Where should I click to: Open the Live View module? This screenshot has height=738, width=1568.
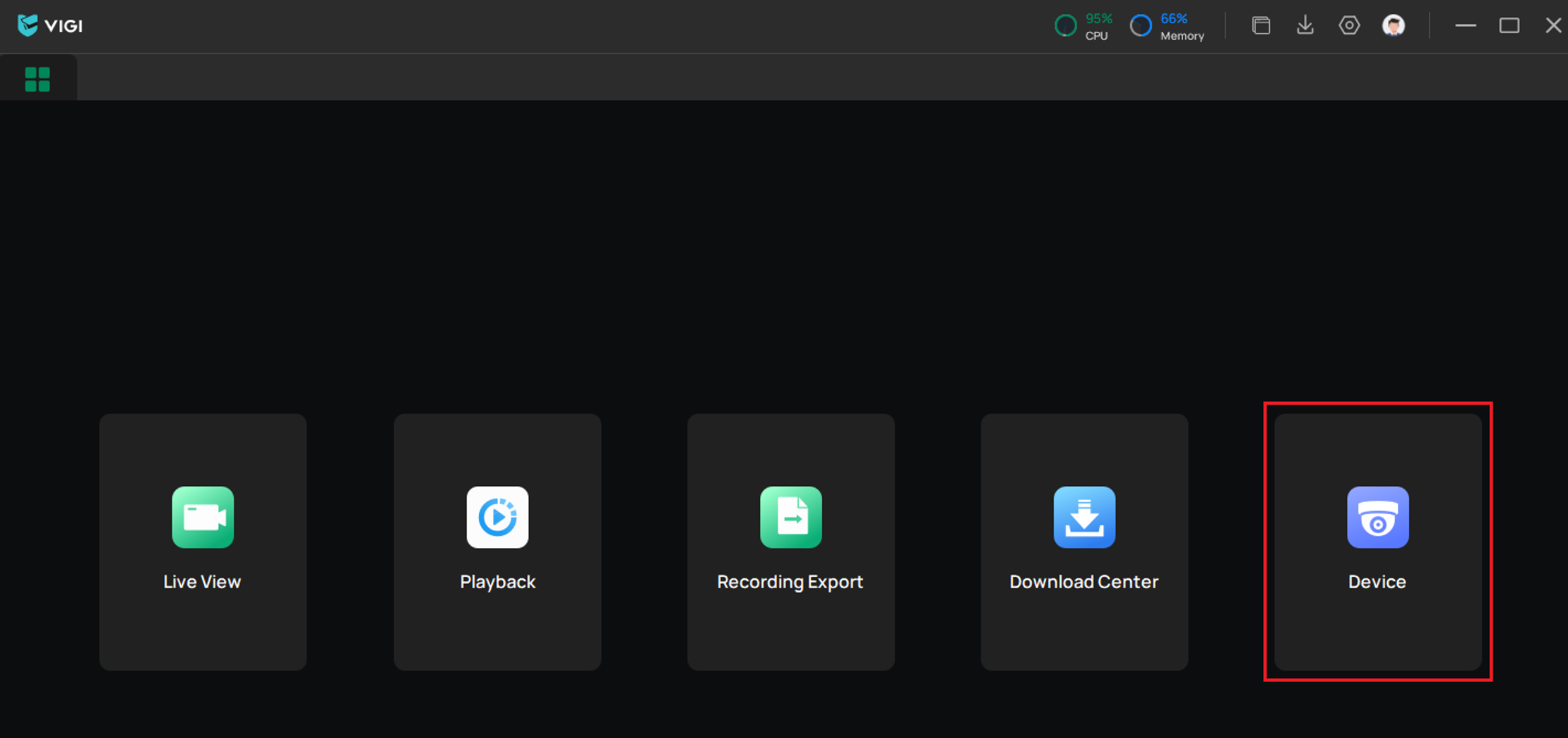point(203,542)
